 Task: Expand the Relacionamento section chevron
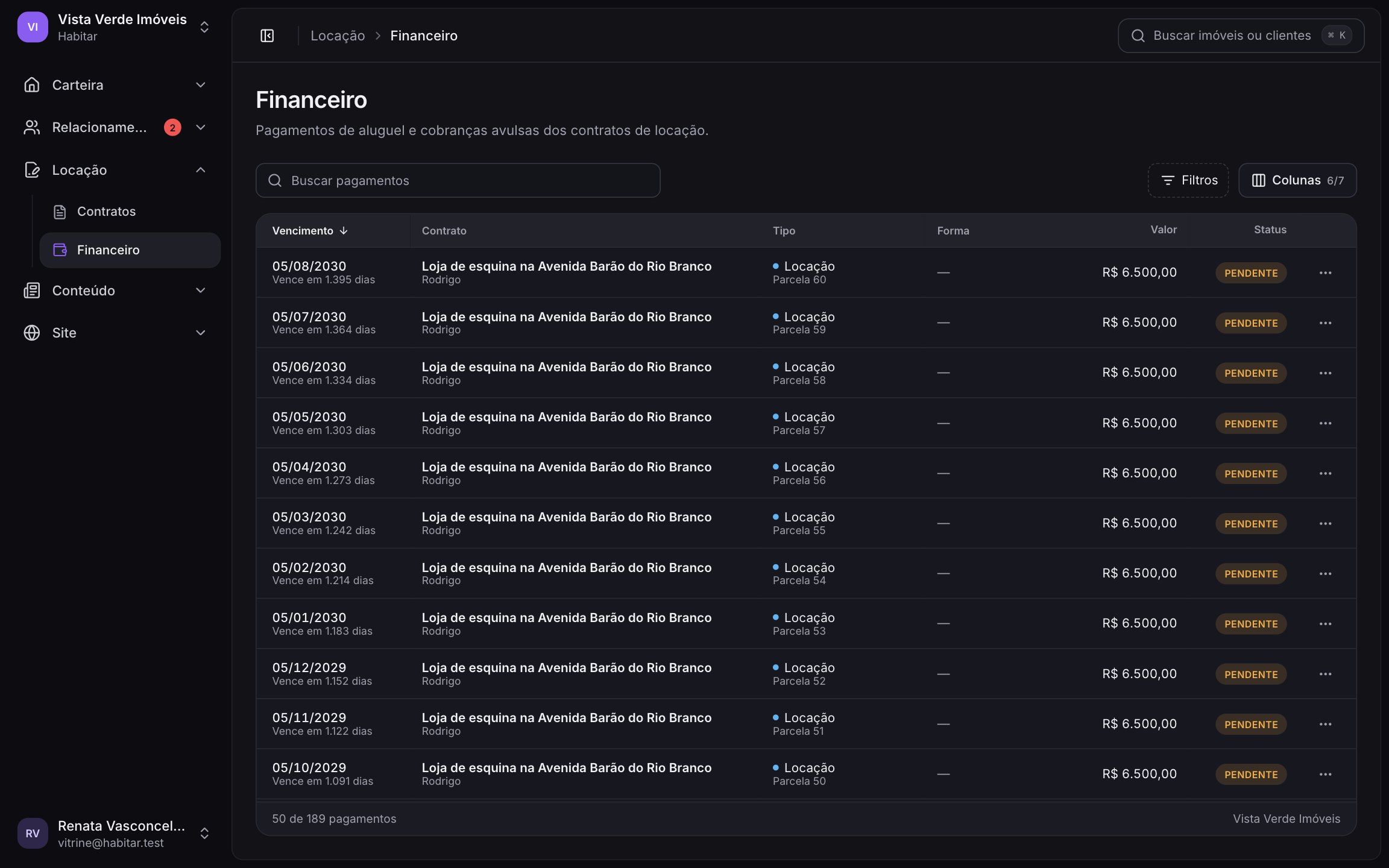[201, 127]
